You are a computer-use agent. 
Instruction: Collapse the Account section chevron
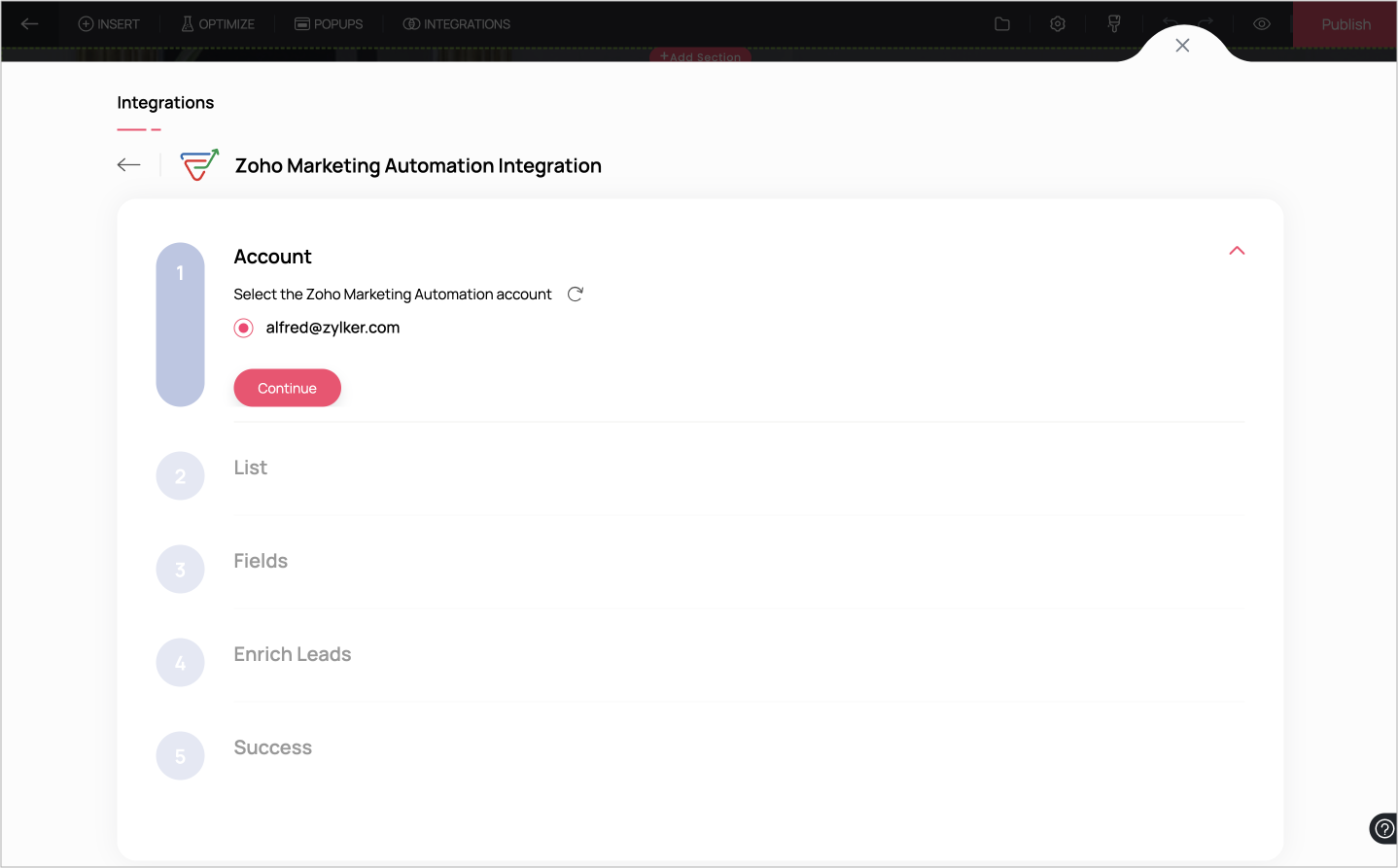click(x=1237, y=251)
